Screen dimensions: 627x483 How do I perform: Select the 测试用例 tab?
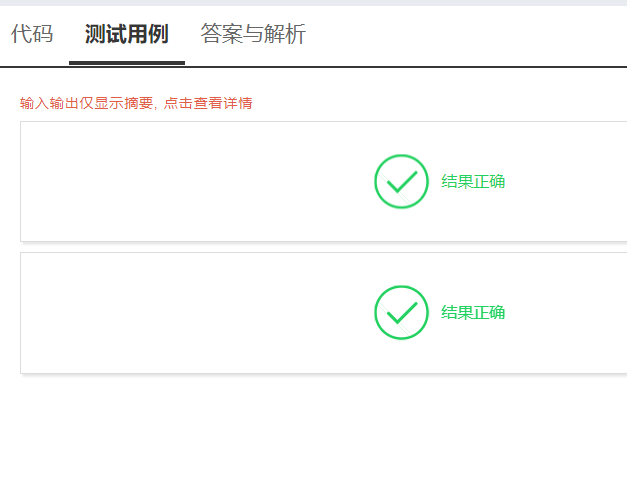point(126,34)
